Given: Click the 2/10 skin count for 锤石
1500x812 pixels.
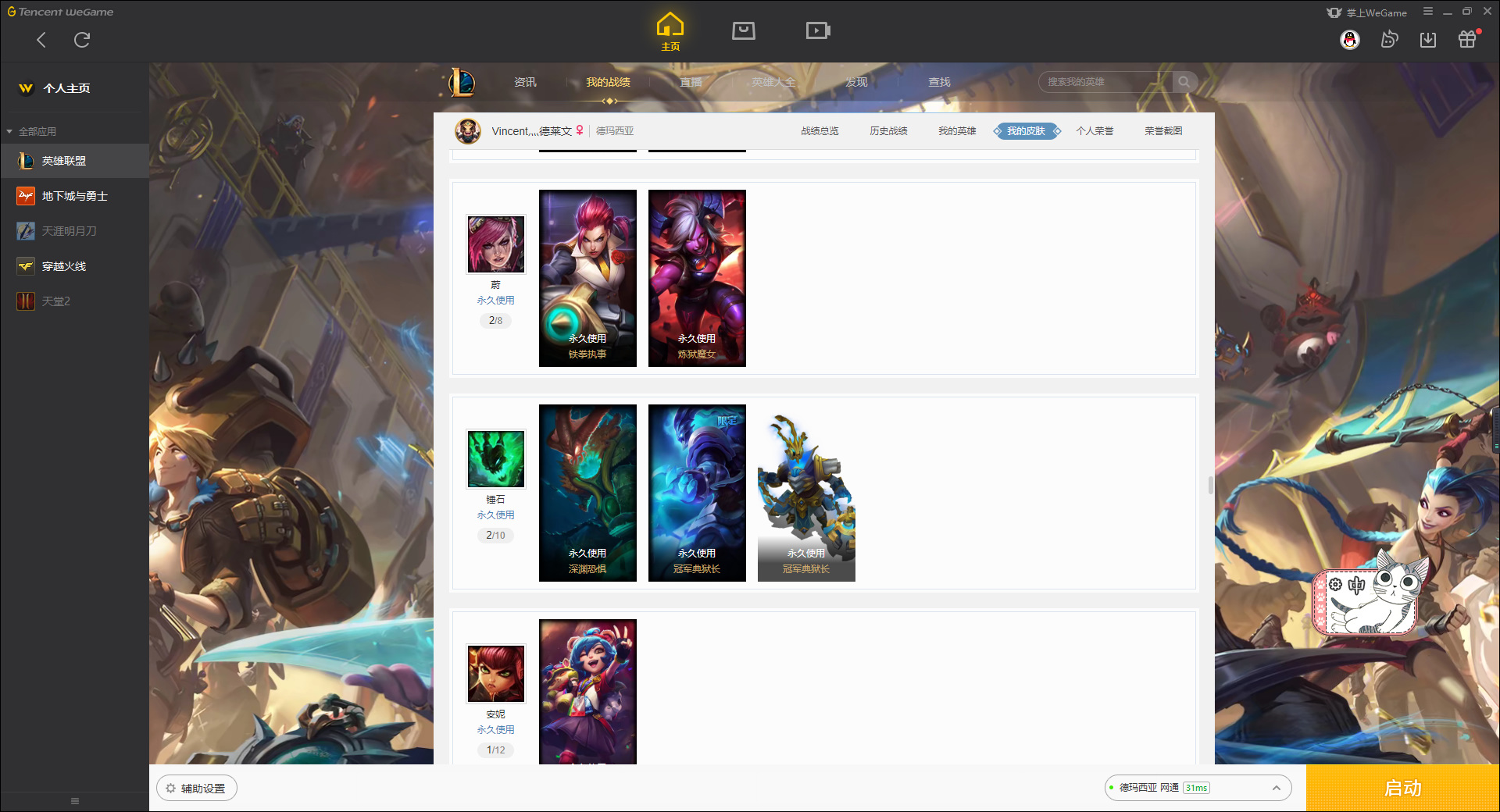Looking at the screenshot, I should tap(495, 536).
